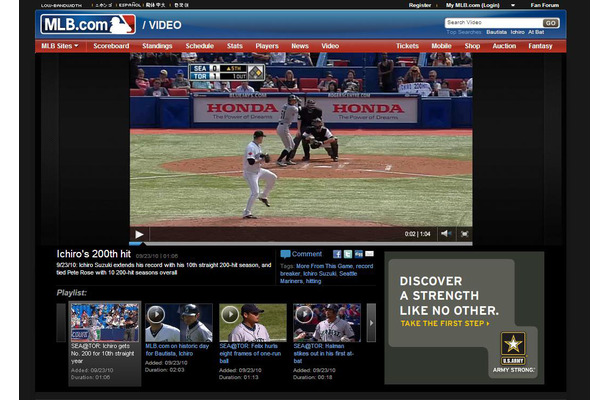The height and width of the screenshot is (400, 610).
Task: Play the Halman strikes out thumbnail
Action: pyautogui.click(x=327, y=323)
